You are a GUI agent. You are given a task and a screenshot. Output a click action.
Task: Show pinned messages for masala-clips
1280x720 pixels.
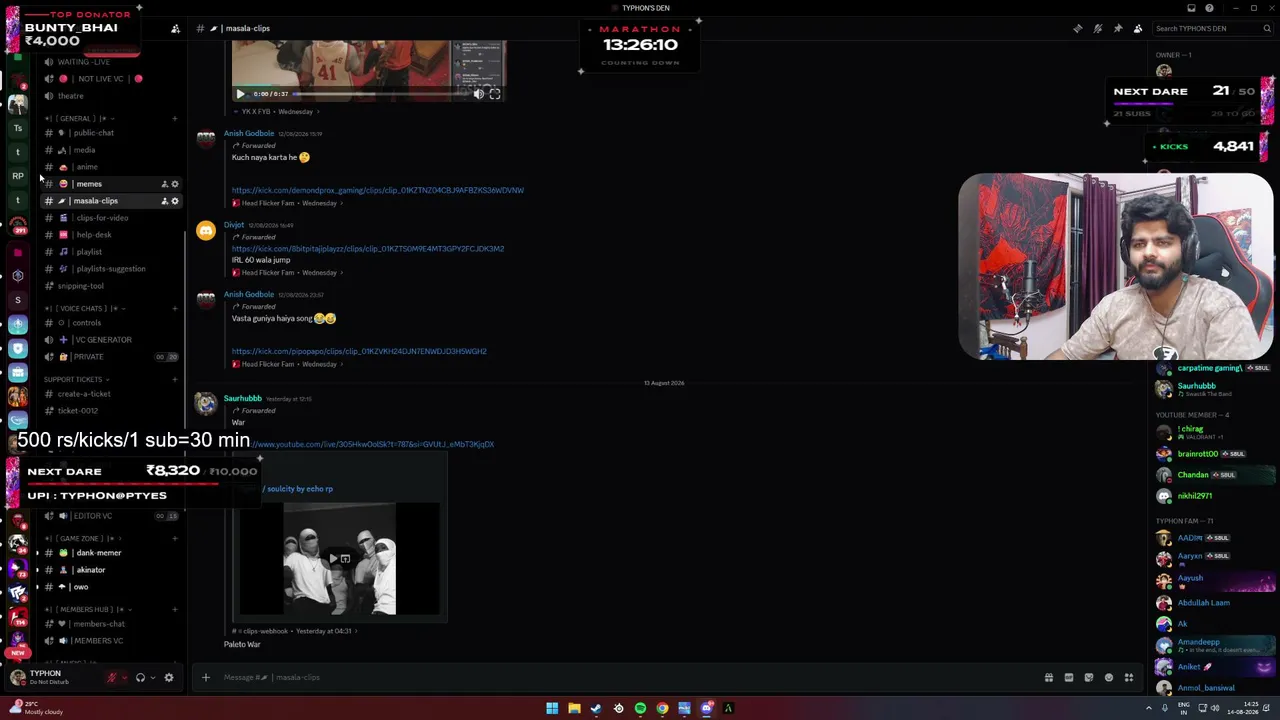[x=1117, y=29]
